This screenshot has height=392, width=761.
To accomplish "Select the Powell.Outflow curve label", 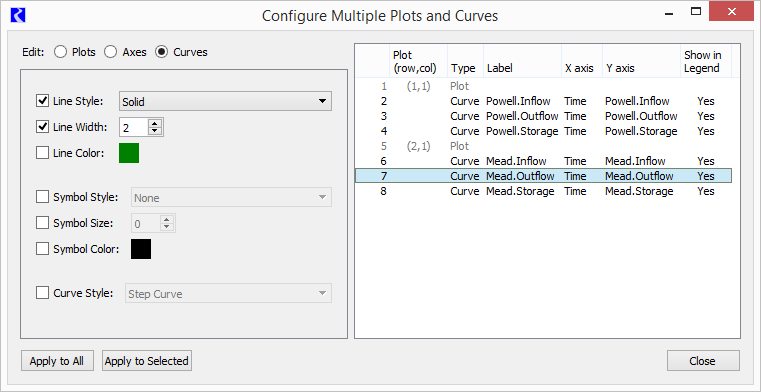I will (522, 116).
